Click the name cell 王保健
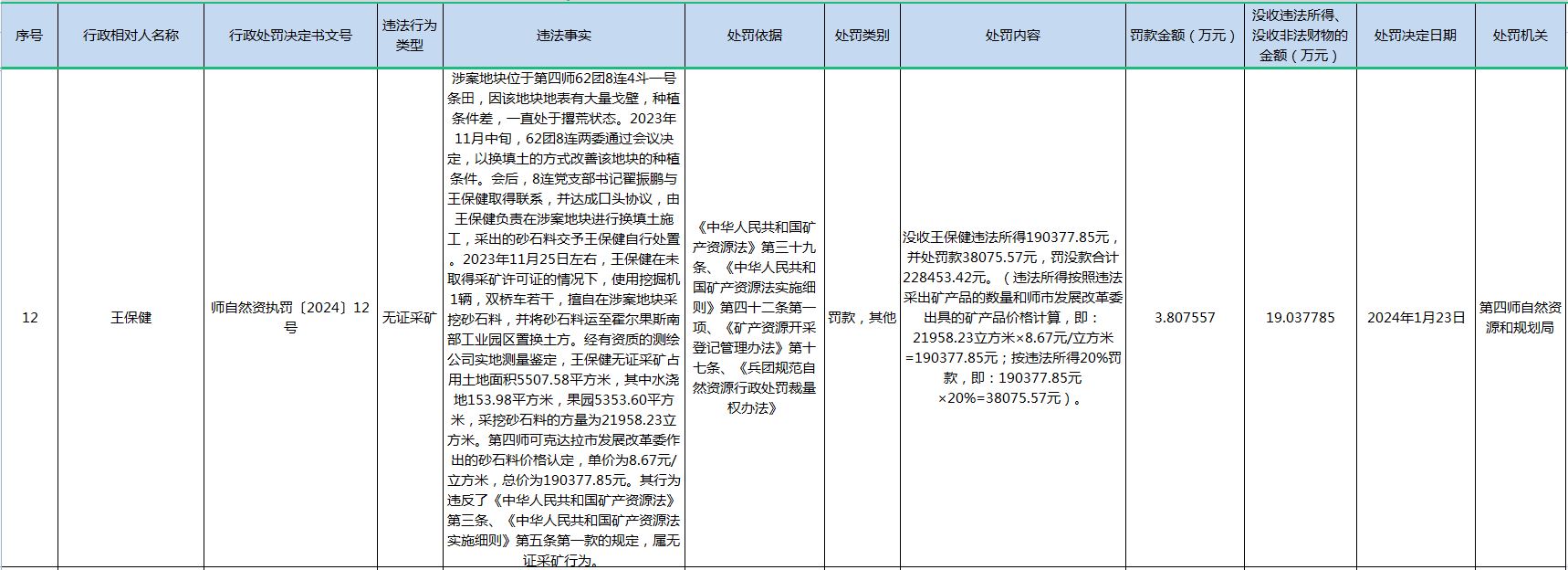 pos(131,318)
